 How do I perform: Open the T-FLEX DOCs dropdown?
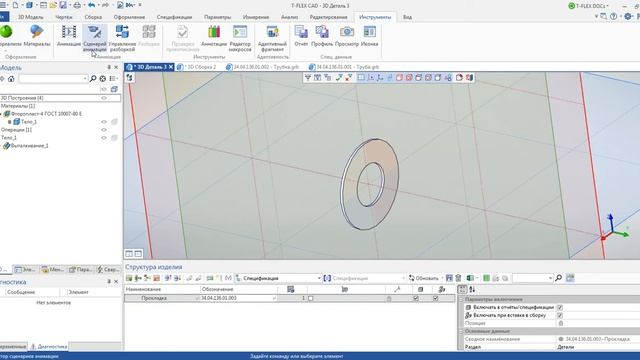pos(608,6)
